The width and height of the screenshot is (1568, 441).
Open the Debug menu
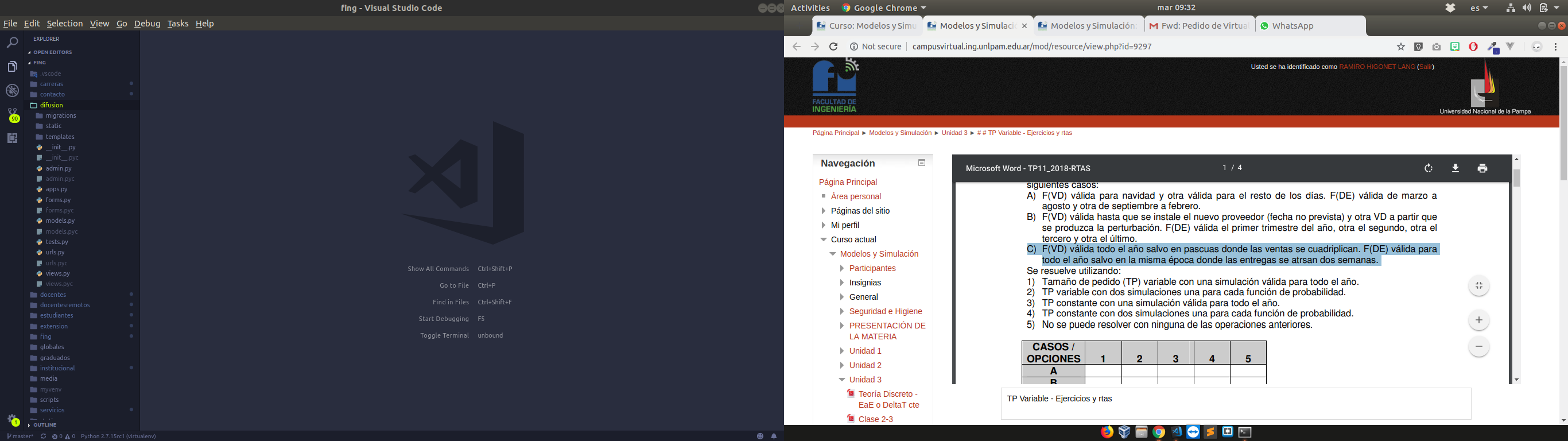[x=148, y=24]
